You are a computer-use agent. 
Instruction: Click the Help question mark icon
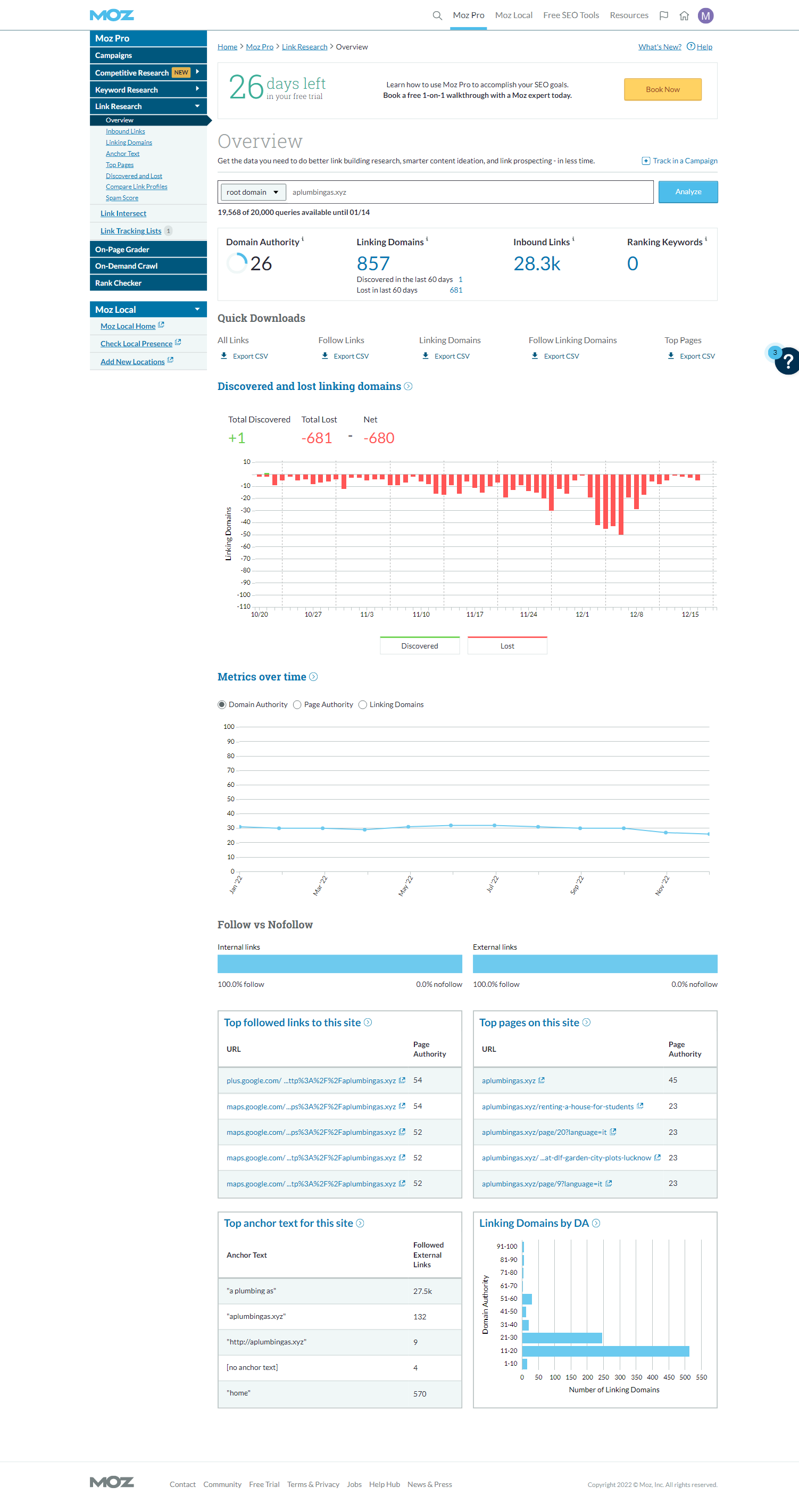pos(690,46)
